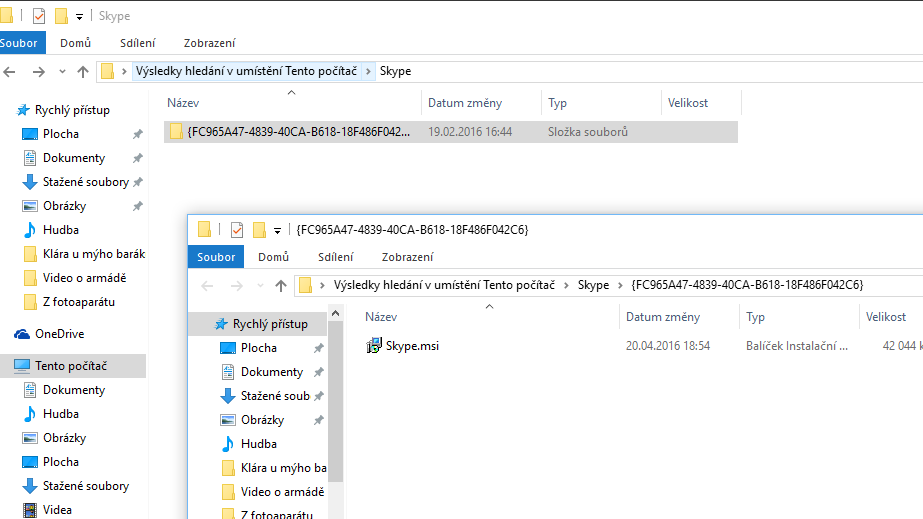
Task: Open Video o armádě in front window sidebar
Action: click(282, 492)
